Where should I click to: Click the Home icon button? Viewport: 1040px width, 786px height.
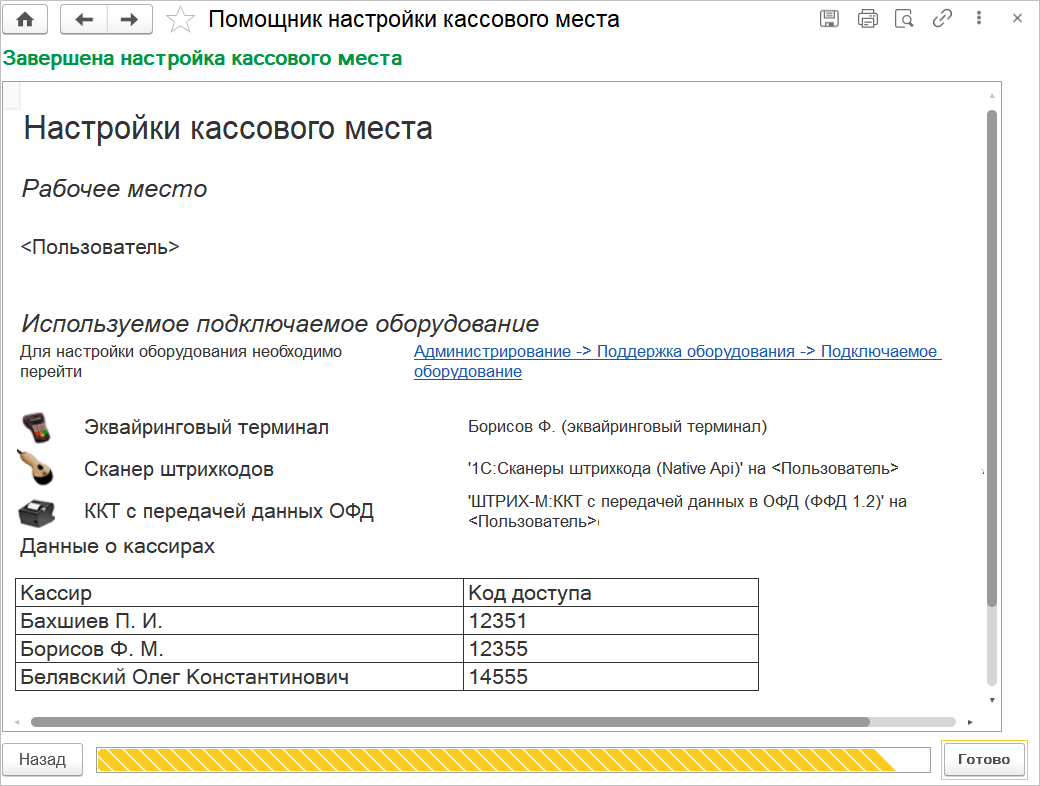pyautogui.click(x=25, y=19)
